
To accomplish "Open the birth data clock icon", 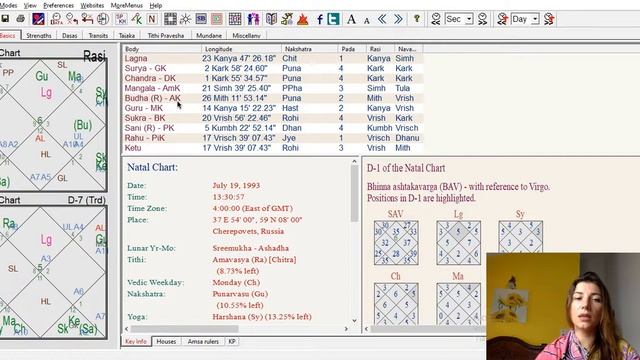I will (56, 19).
